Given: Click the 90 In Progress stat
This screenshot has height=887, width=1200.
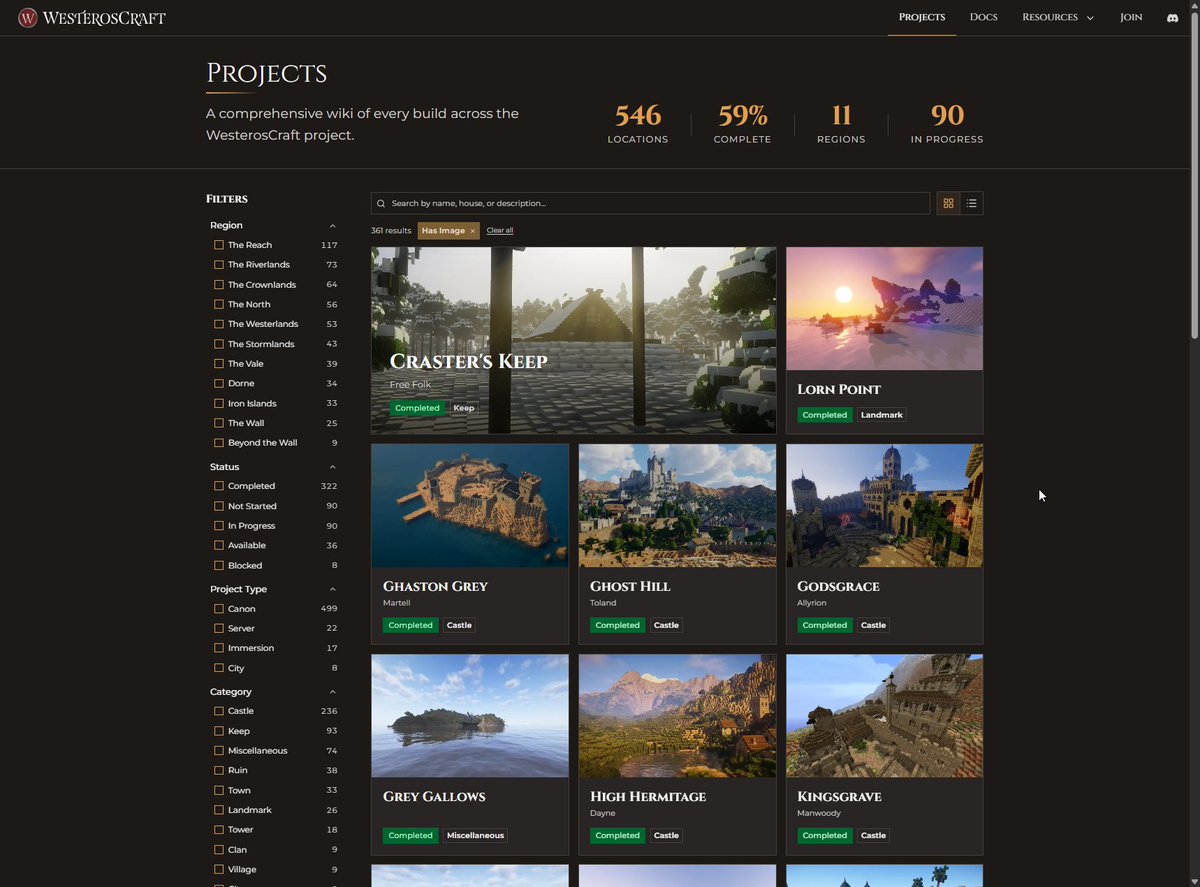Looking at the screenshot, I should point(947,124).
